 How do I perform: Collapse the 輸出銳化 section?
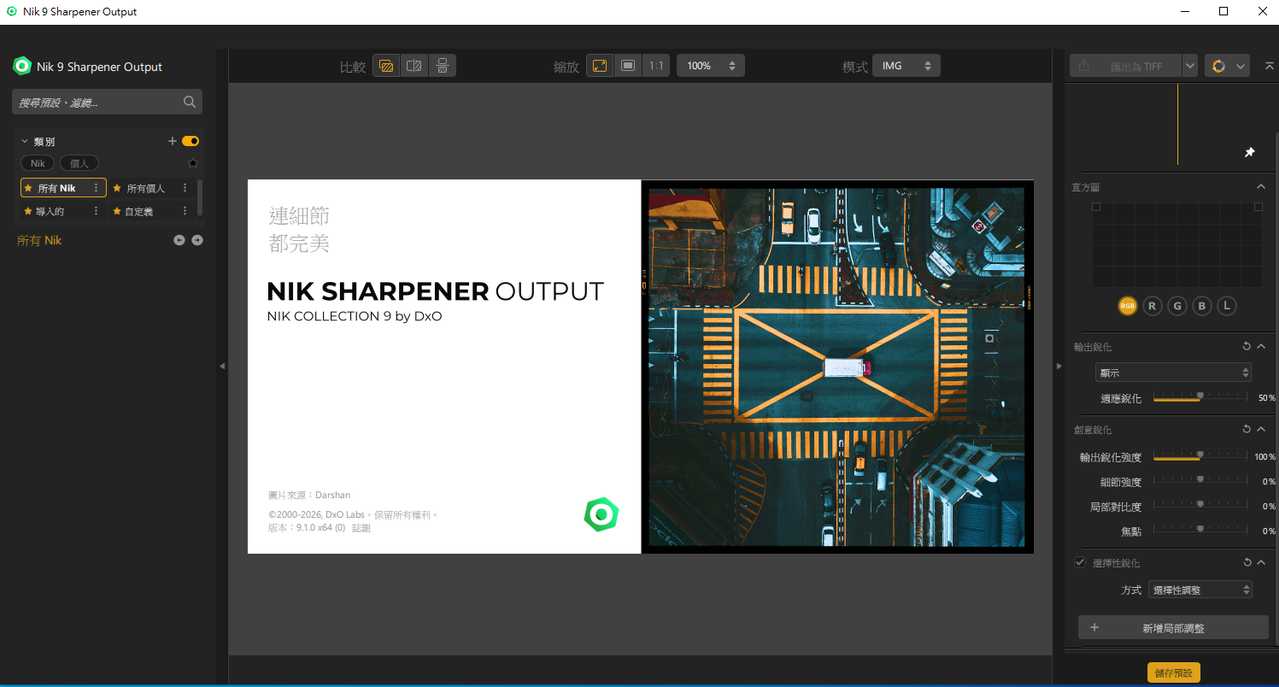coord(1261,346)
